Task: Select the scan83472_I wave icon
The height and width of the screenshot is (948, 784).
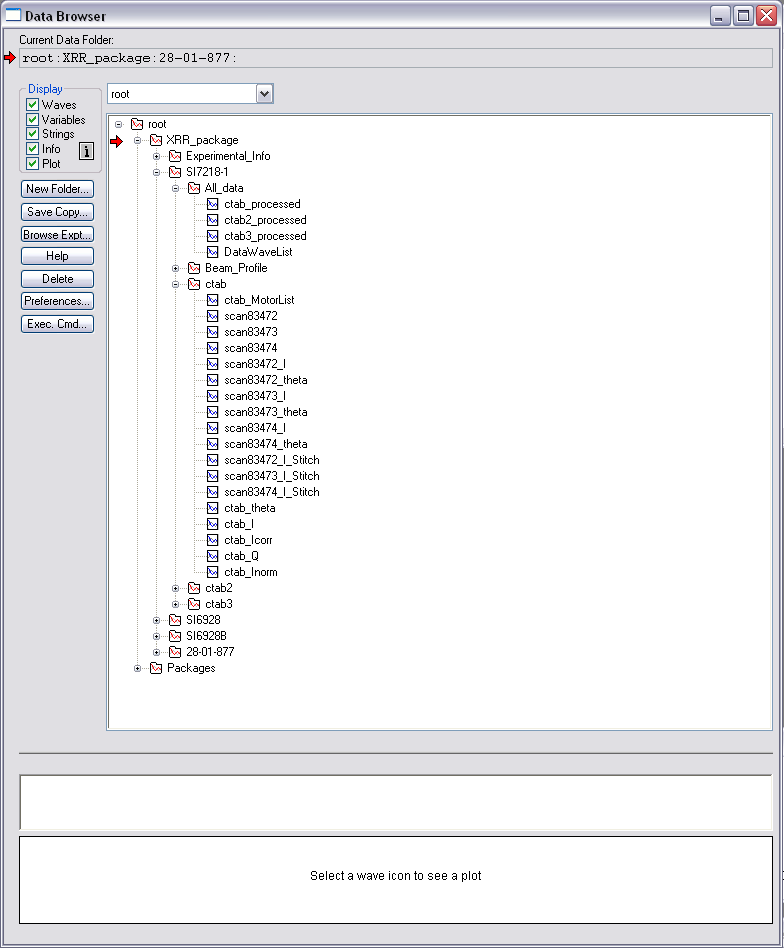Action: (213, 364)
